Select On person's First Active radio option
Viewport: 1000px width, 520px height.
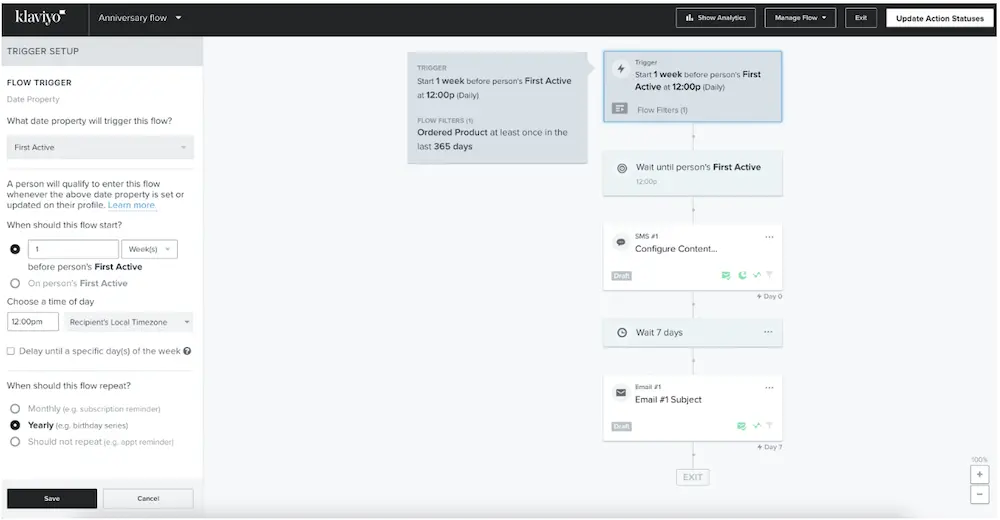15,283
